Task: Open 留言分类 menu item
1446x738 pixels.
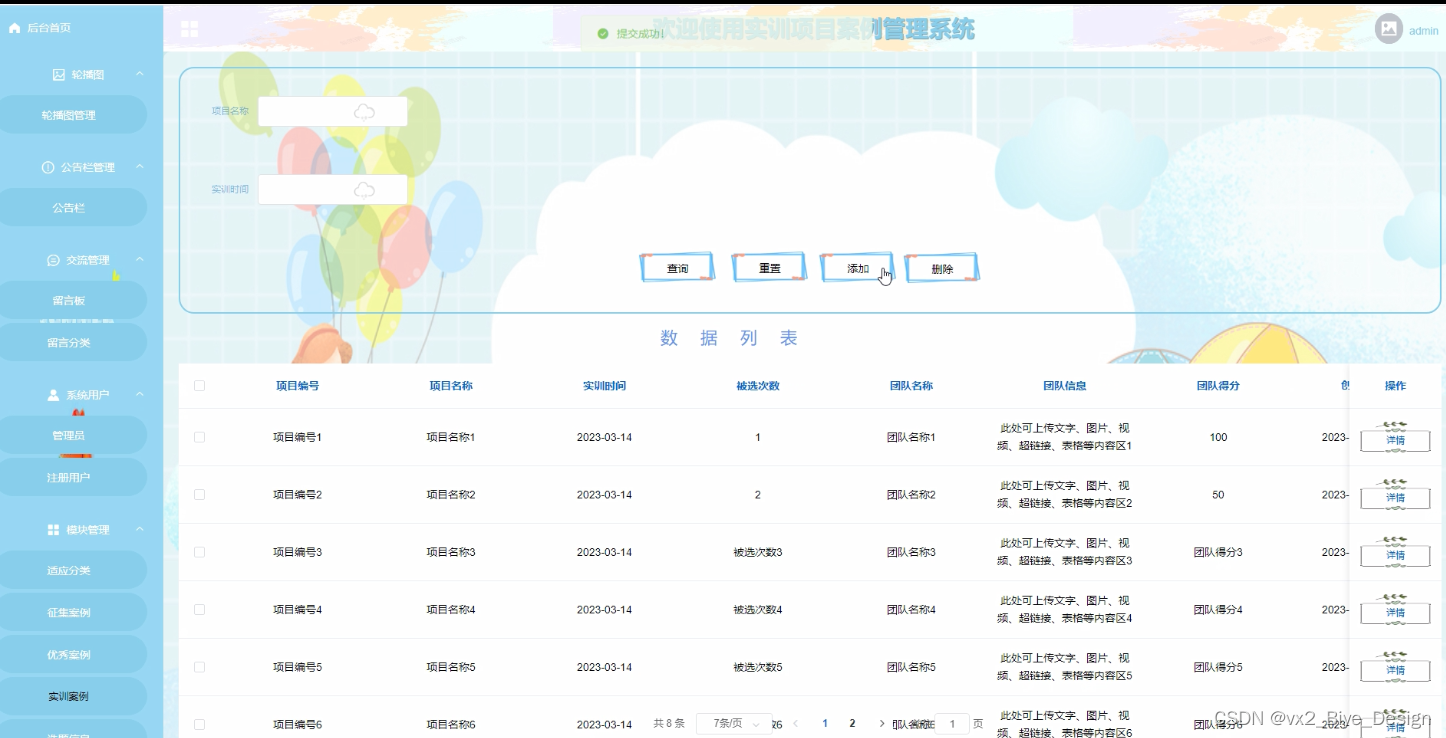Action: [70, 342]
